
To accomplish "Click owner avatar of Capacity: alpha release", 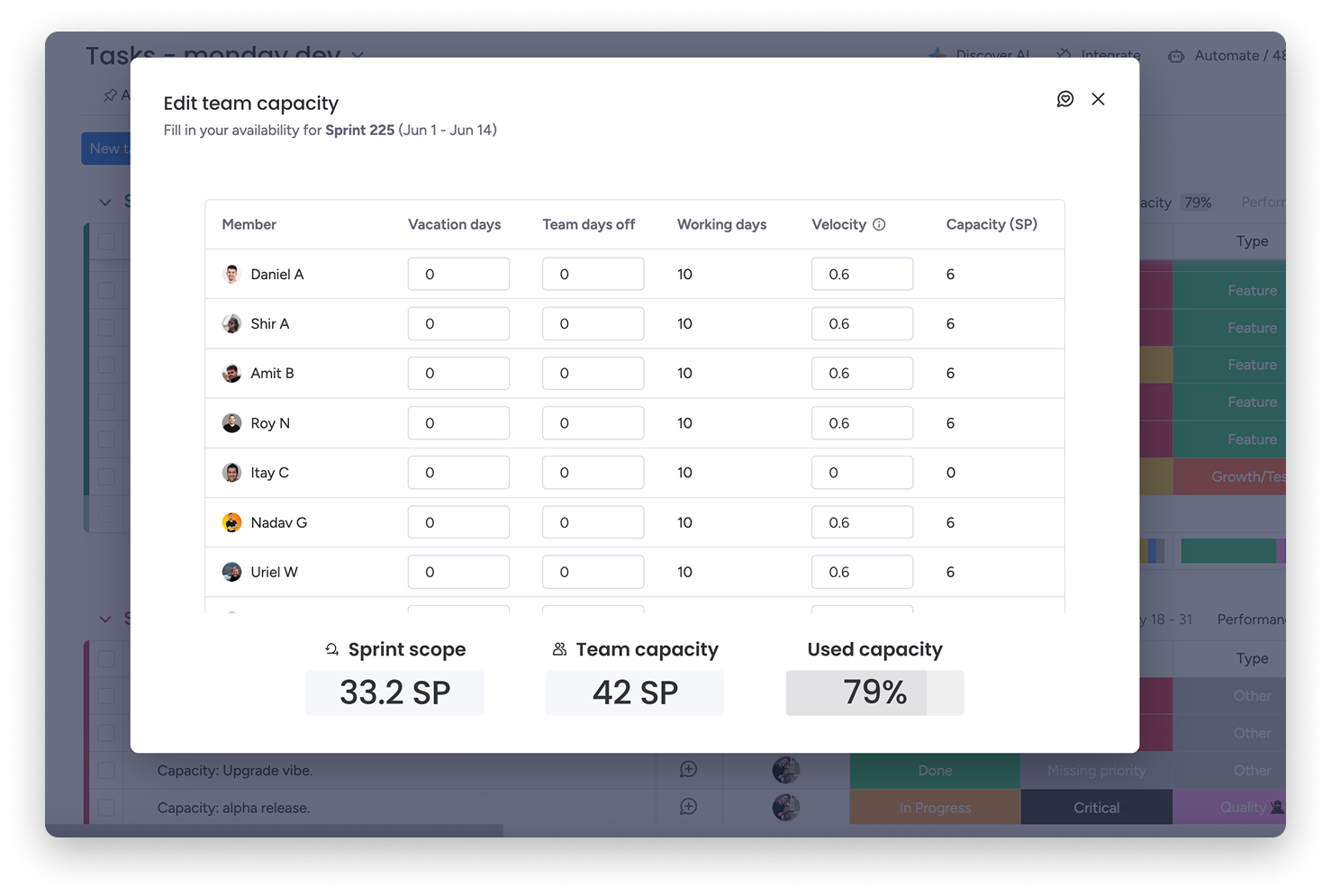I will pyautogui.click(x=786, y=807).
